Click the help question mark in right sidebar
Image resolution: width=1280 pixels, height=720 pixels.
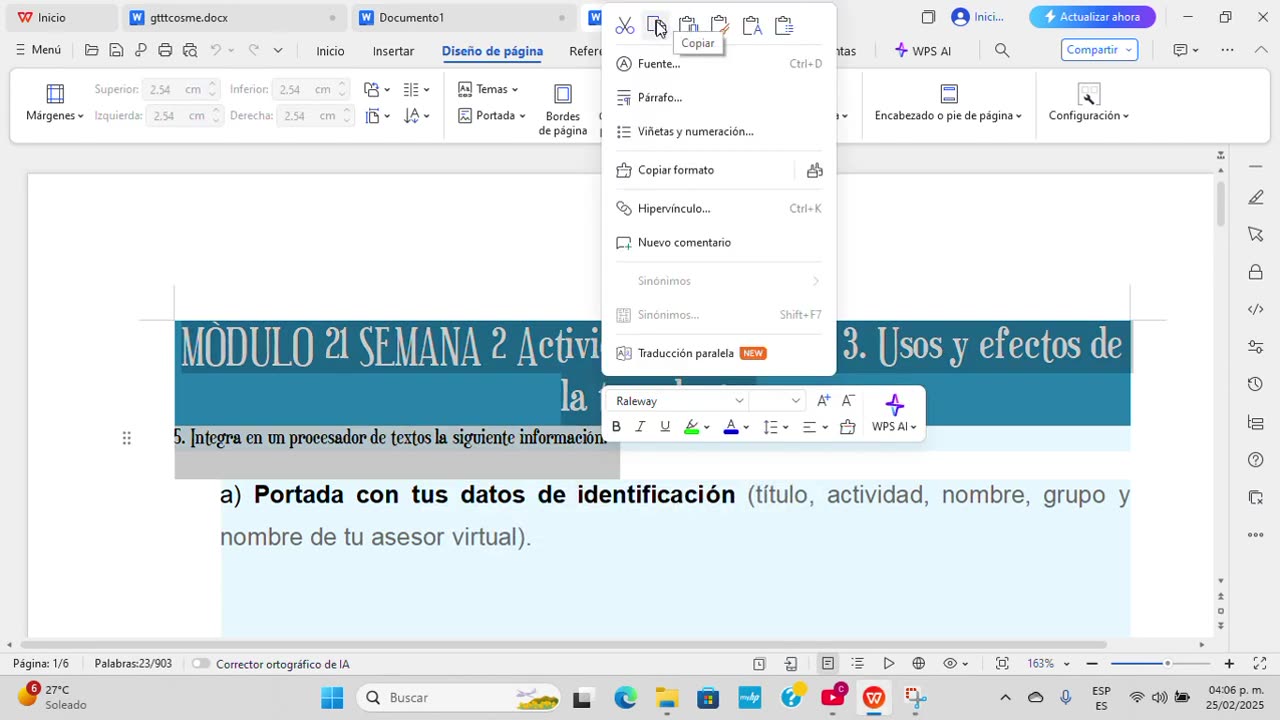(1256, 460)
